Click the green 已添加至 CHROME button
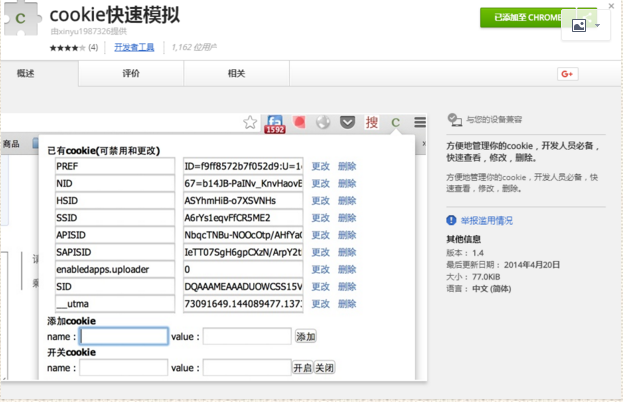Image resolution: width=623 pixels, height=402 pixels. [521, 16]
